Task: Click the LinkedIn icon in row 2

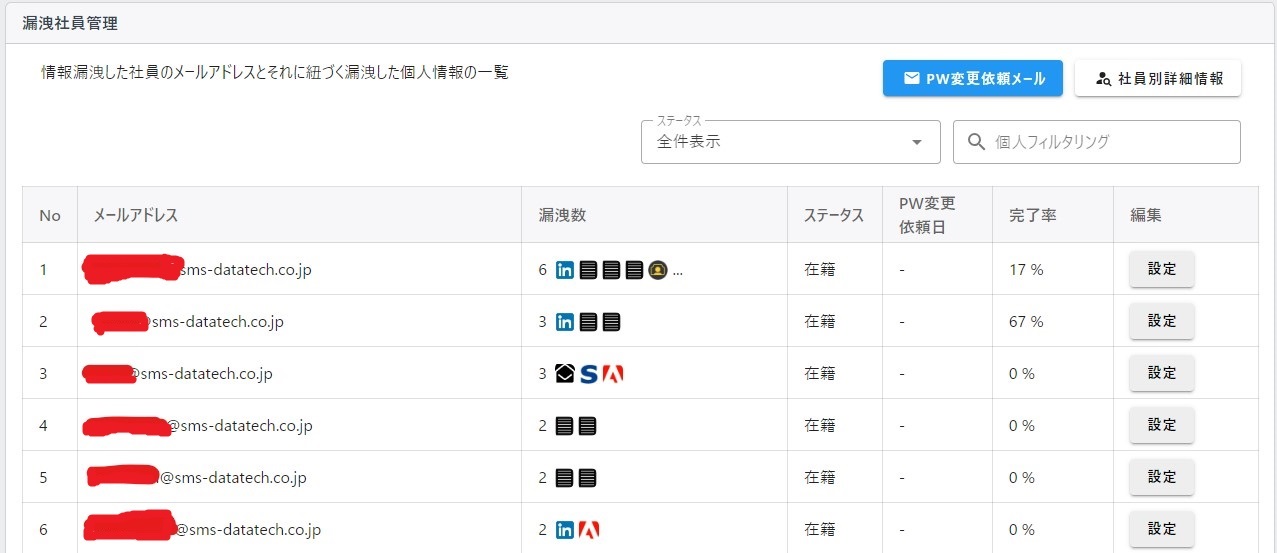Action: click(565, 322)
